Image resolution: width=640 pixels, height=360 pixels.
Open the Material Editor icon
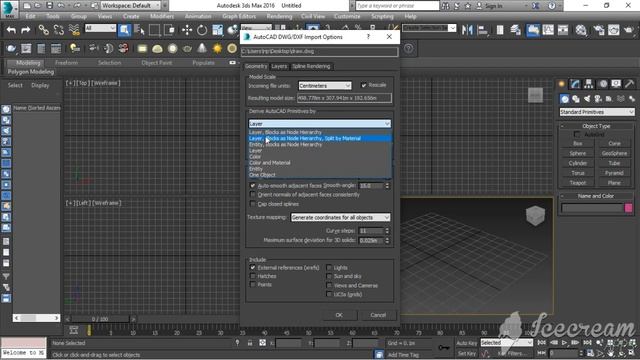tap(581, 30)
